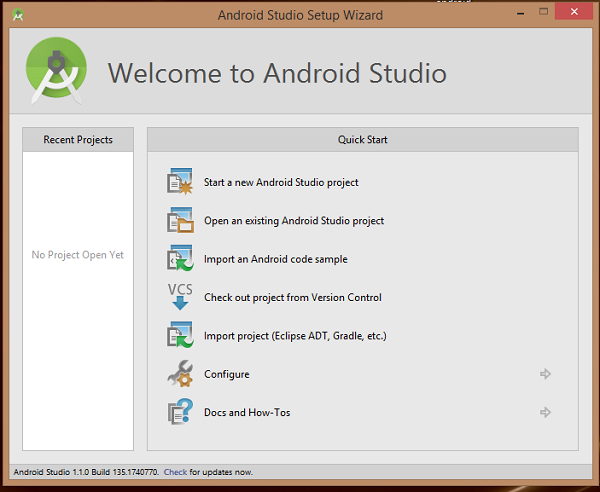The image size is (600, 492).
Task: Click the small Android icon in title bar
Action: [x=18, y=15]
